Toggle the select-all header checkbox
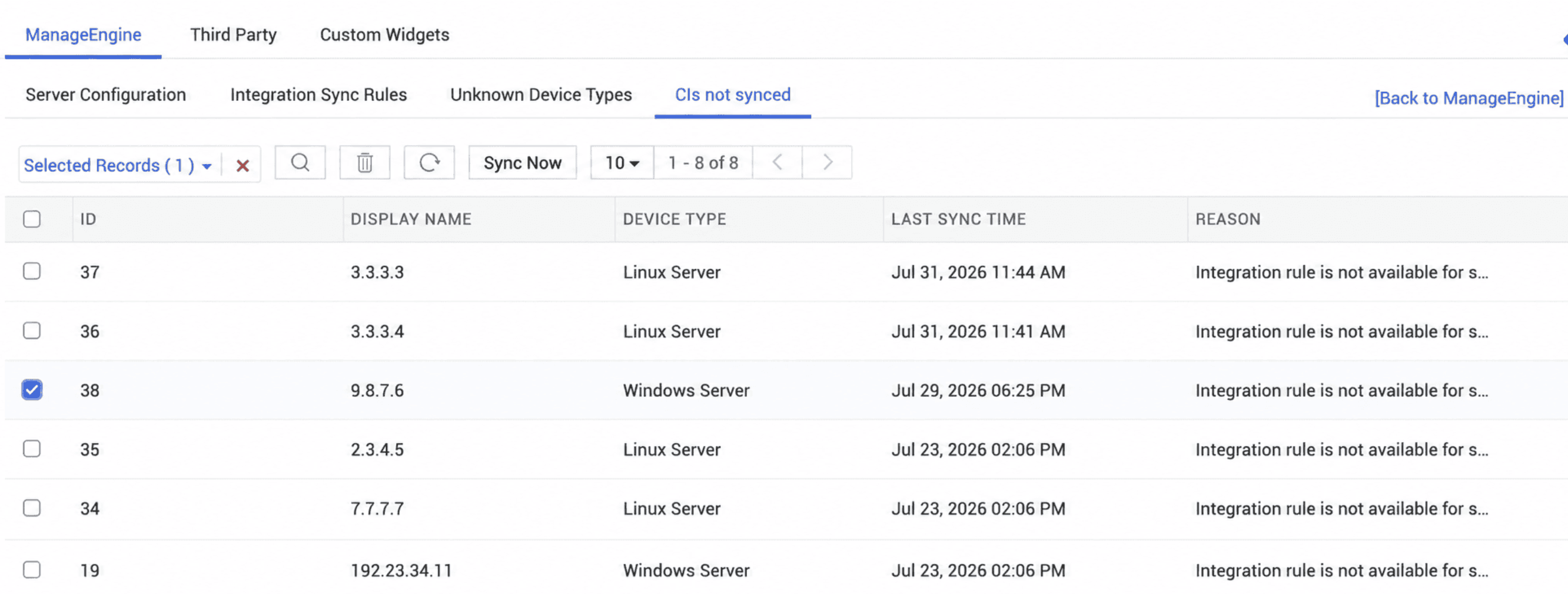The image size is (1568, 594). [x=32, y=219]
